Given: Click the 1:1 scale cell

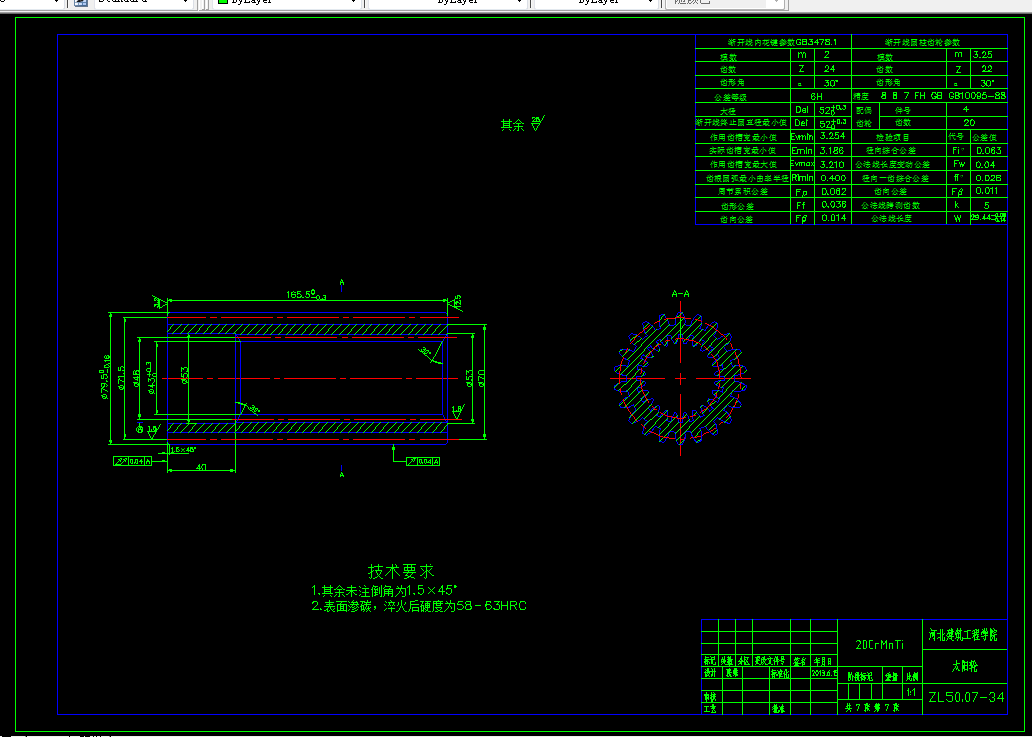Looking at the screenshot, I should point(912,692).
